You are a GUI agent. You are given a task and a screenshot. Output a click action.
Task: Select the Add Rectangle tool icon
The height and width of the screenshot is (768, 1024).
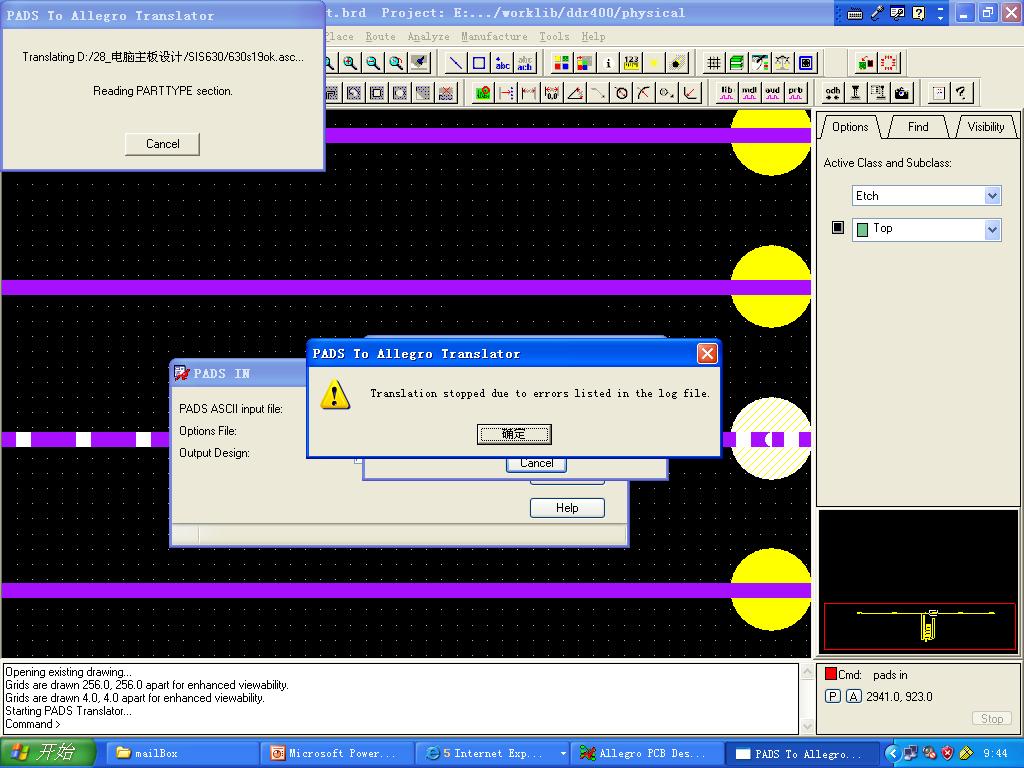pyautogui.click(x=479, y=63)
